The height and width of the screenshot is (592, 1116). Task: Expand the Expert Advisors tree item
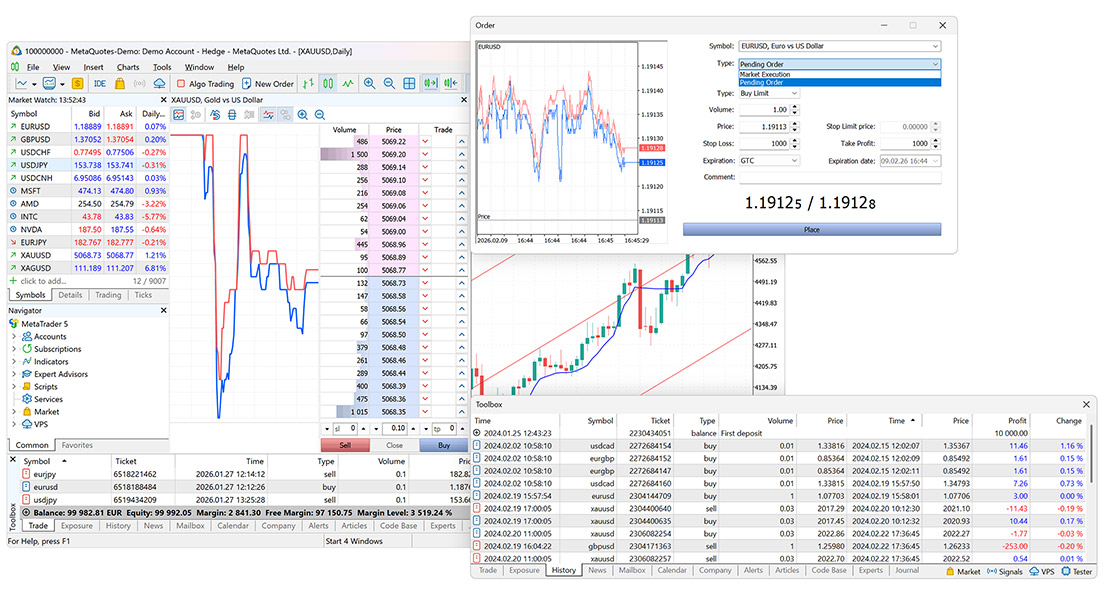(x=13, y=374)
